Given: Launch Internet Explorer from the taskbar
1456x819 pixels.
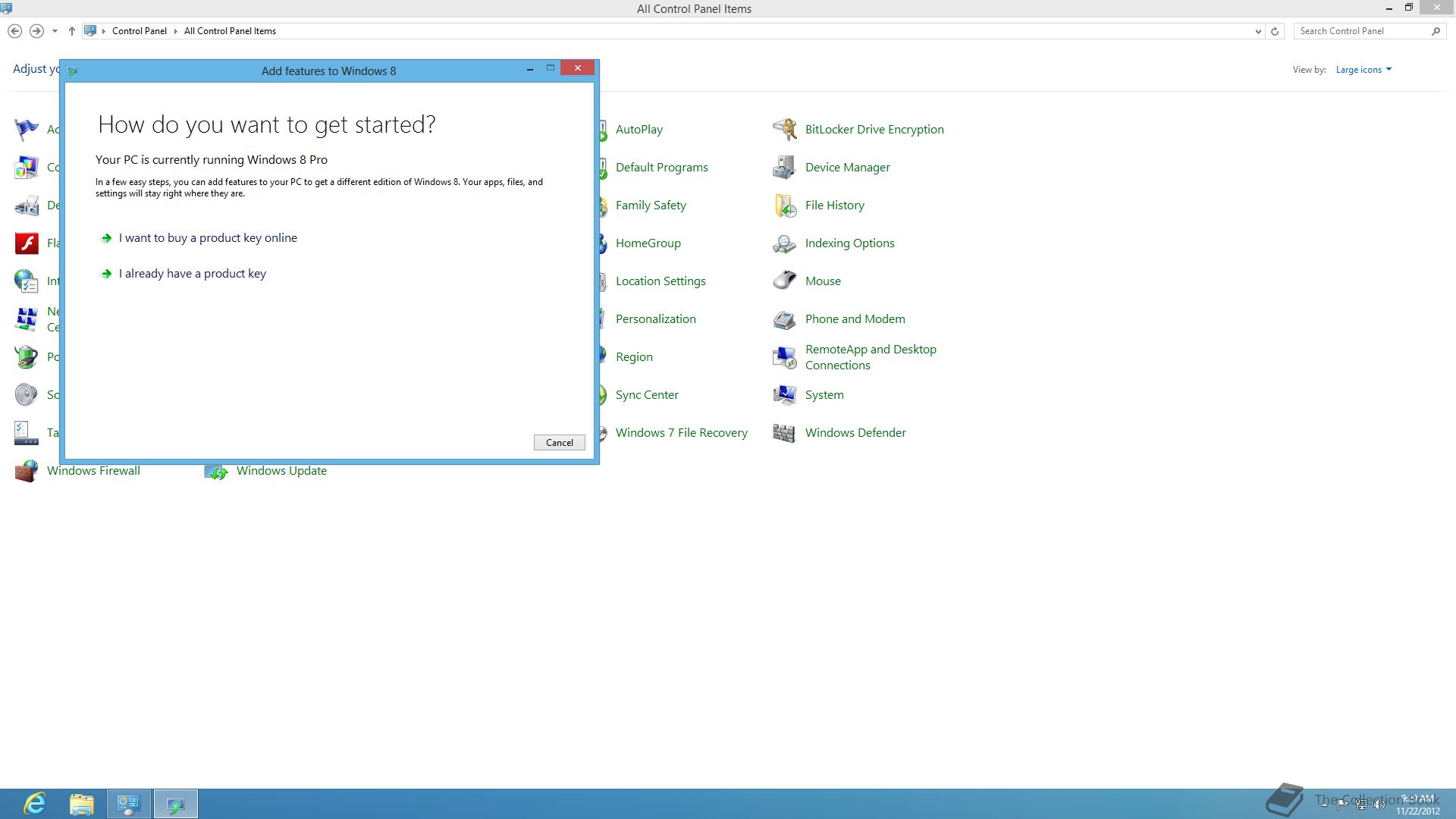Looking at the screenshot, I should (35, 804).
